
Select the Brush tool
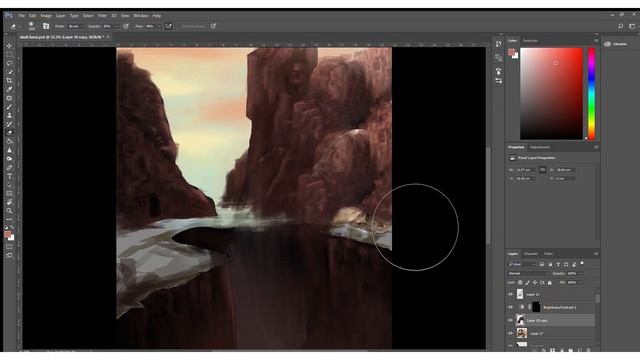[x=9, y=107]
